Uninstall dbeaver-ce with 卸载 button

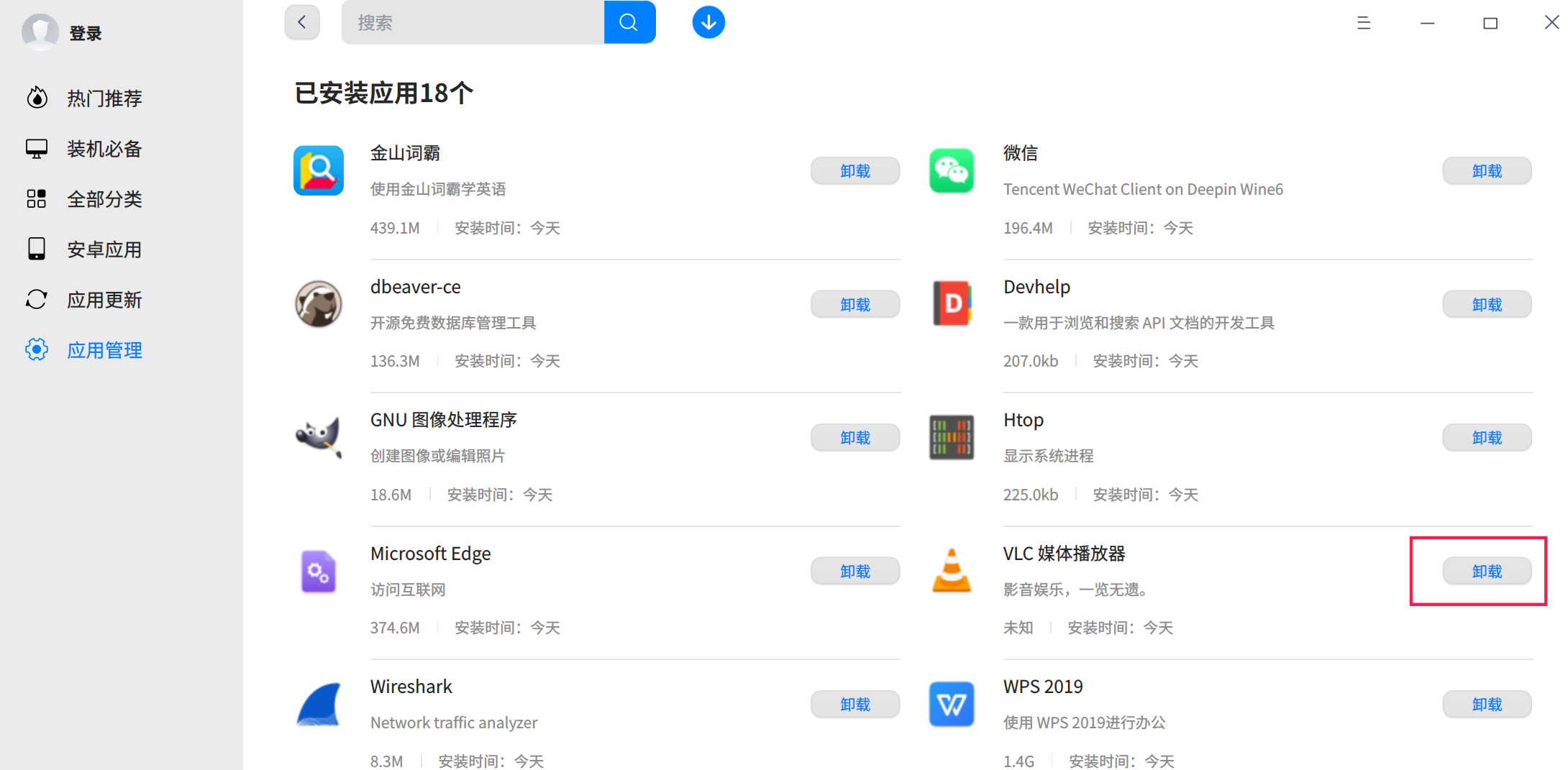[855, 305]
